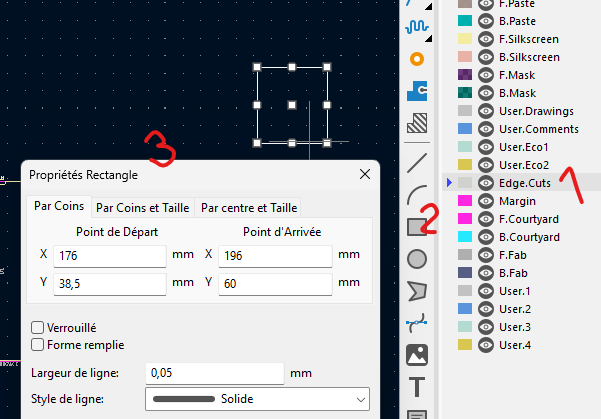Toggle visibility of F.Silkscreen layer
Screen dimensions: 601x419
pyautogui.click(x=486, y=39)
